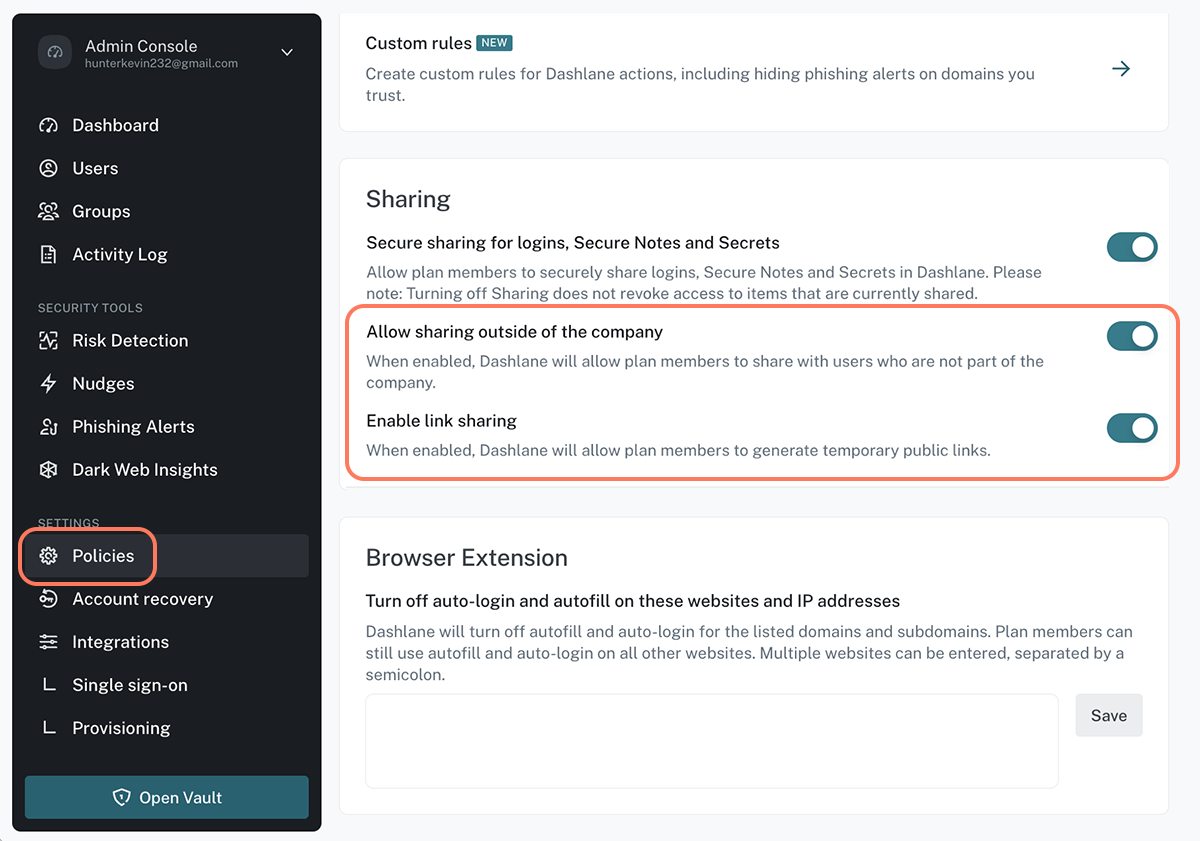Open the Custom rules card title
Image resolution: width=1200 pixels, height=841 pixels.
(418, 43)
